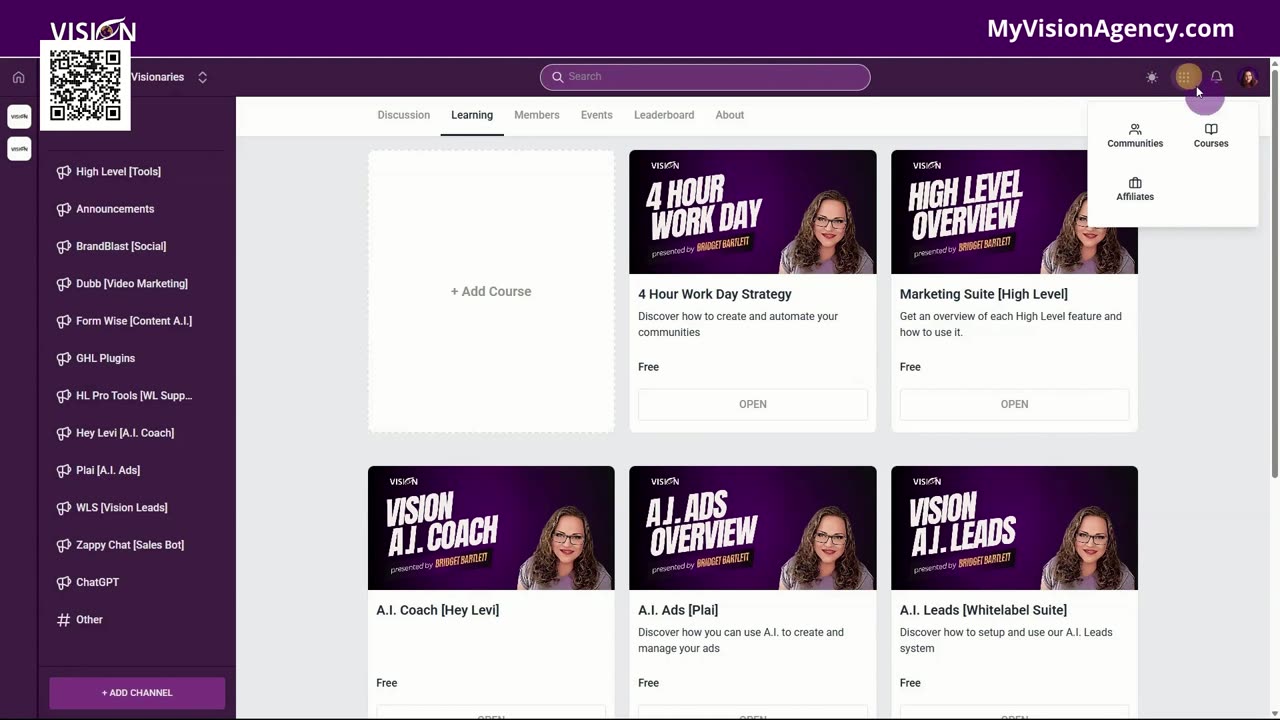The height and width of the screenshot is (720, 1280).
Task: Click the Plai [A.I. Ads] channel icon
Action: (64, 470)
